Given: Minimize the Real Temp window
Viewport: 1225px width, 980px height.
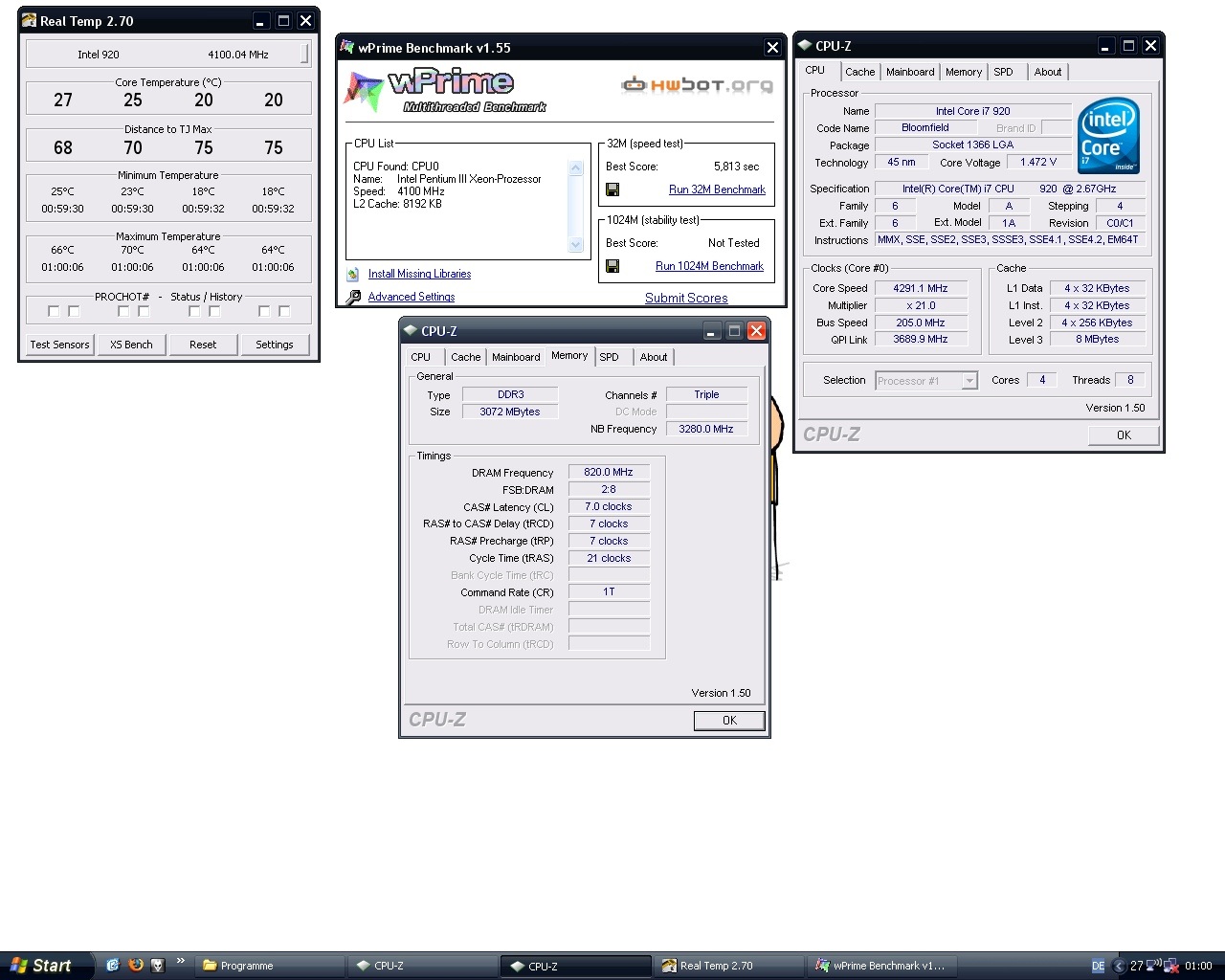Looking at the screenshot, I should pos(260,20).
